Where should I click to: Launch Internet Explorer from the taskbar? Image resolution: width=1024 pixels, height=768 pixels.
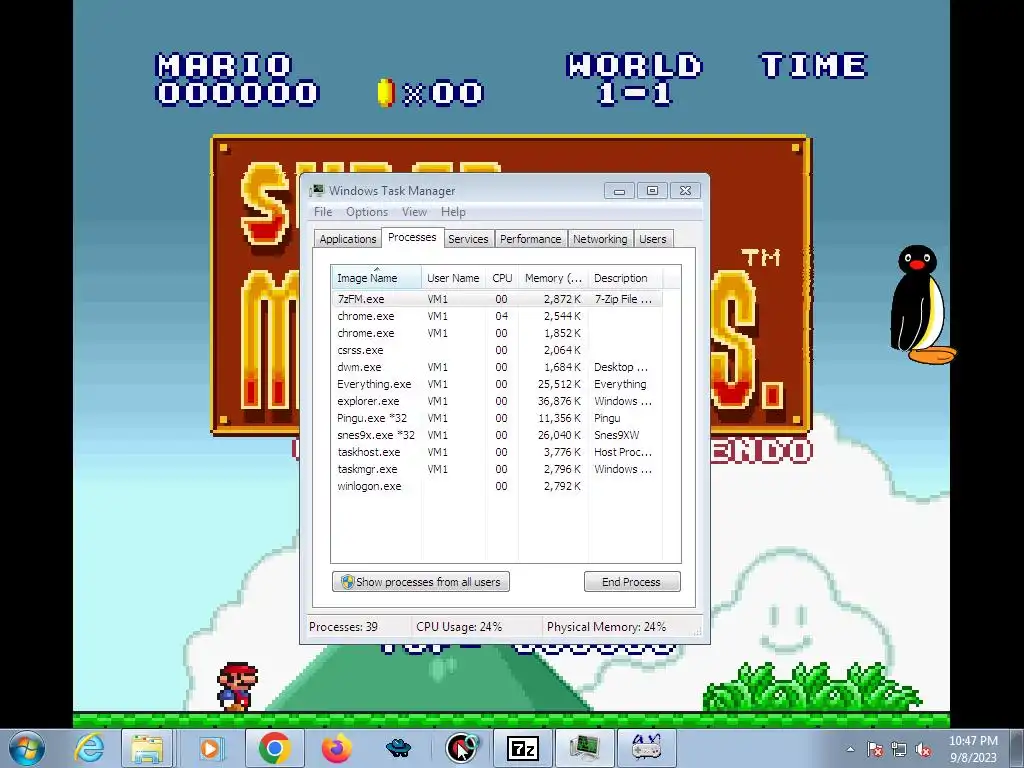(x=89, y=748)
